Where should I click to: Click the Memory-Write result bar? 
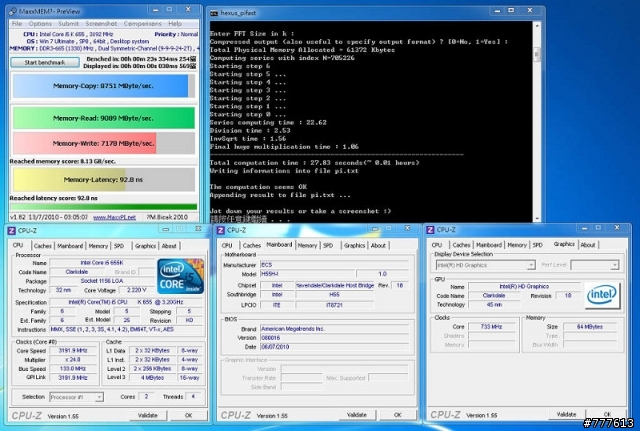[x=104, y=143]
